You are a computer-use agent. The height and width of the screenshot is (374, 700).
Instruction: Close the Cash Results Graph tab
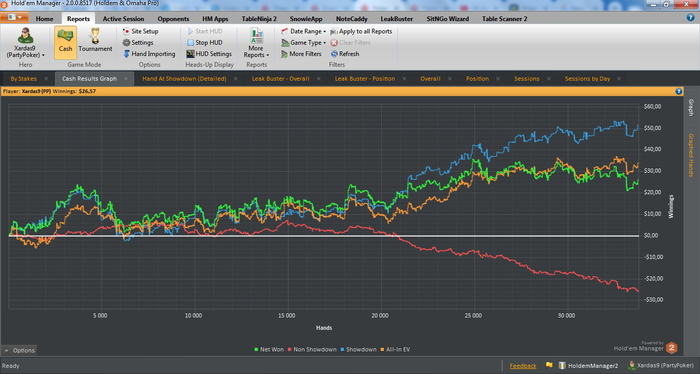click(126, 79)
